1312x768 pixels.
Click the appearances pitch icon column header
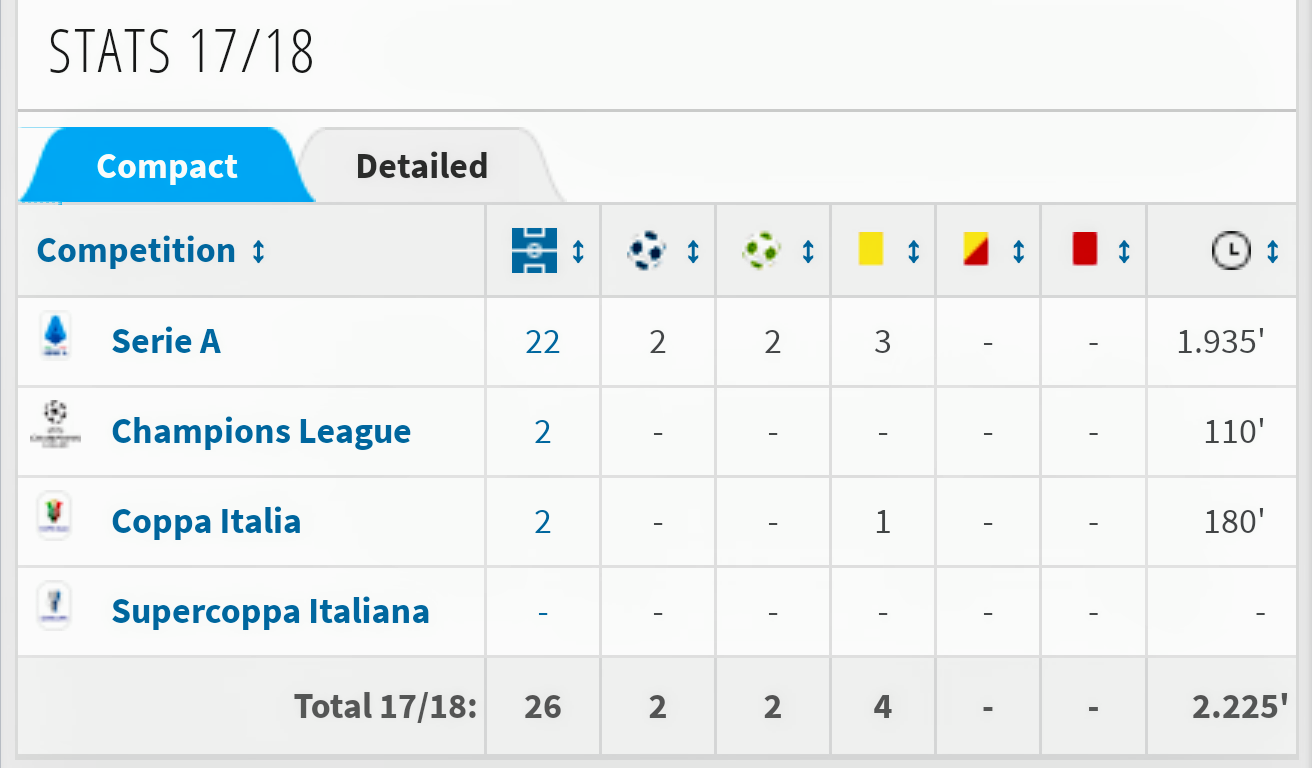click(533, 250)
